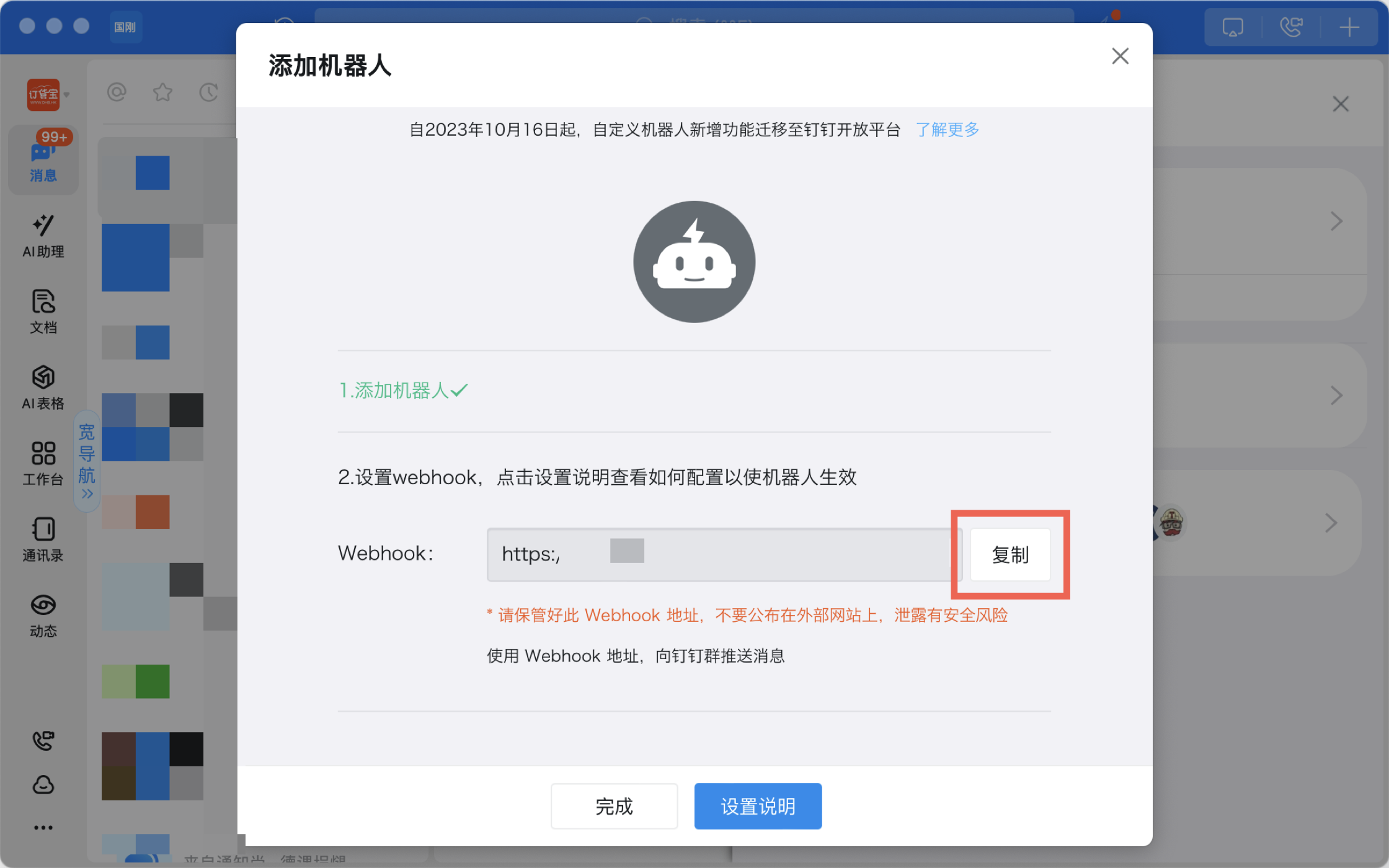The width and height of the screenshot is (1389, 868).
Task: Click the cloud drive icon in sidebar
Action: 43,785
